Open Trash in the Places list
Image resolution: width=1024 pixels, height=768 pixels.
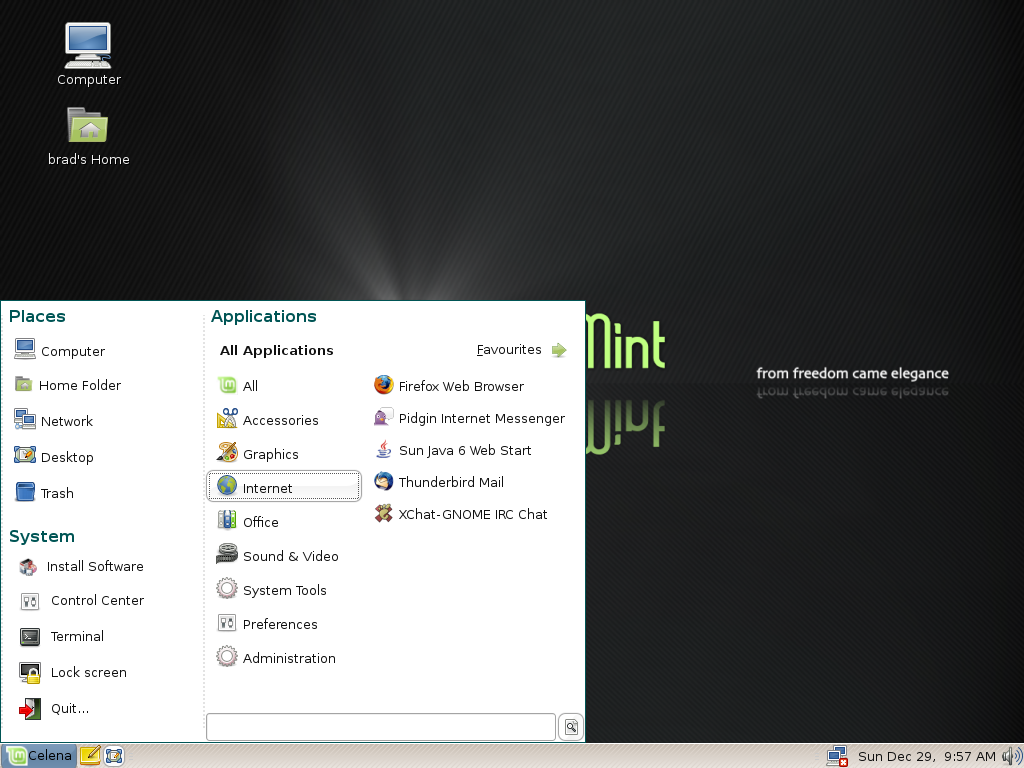tap(44, 492)
